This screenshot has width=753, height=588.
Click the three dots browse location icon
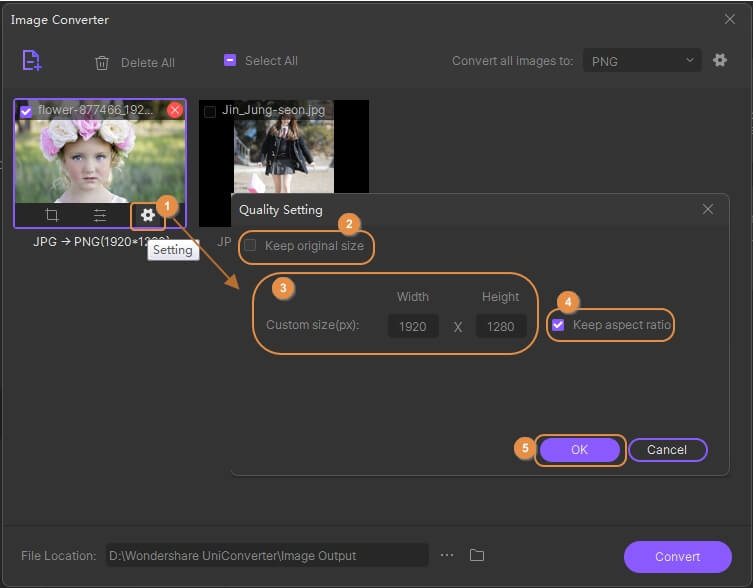tap(447, 555)
